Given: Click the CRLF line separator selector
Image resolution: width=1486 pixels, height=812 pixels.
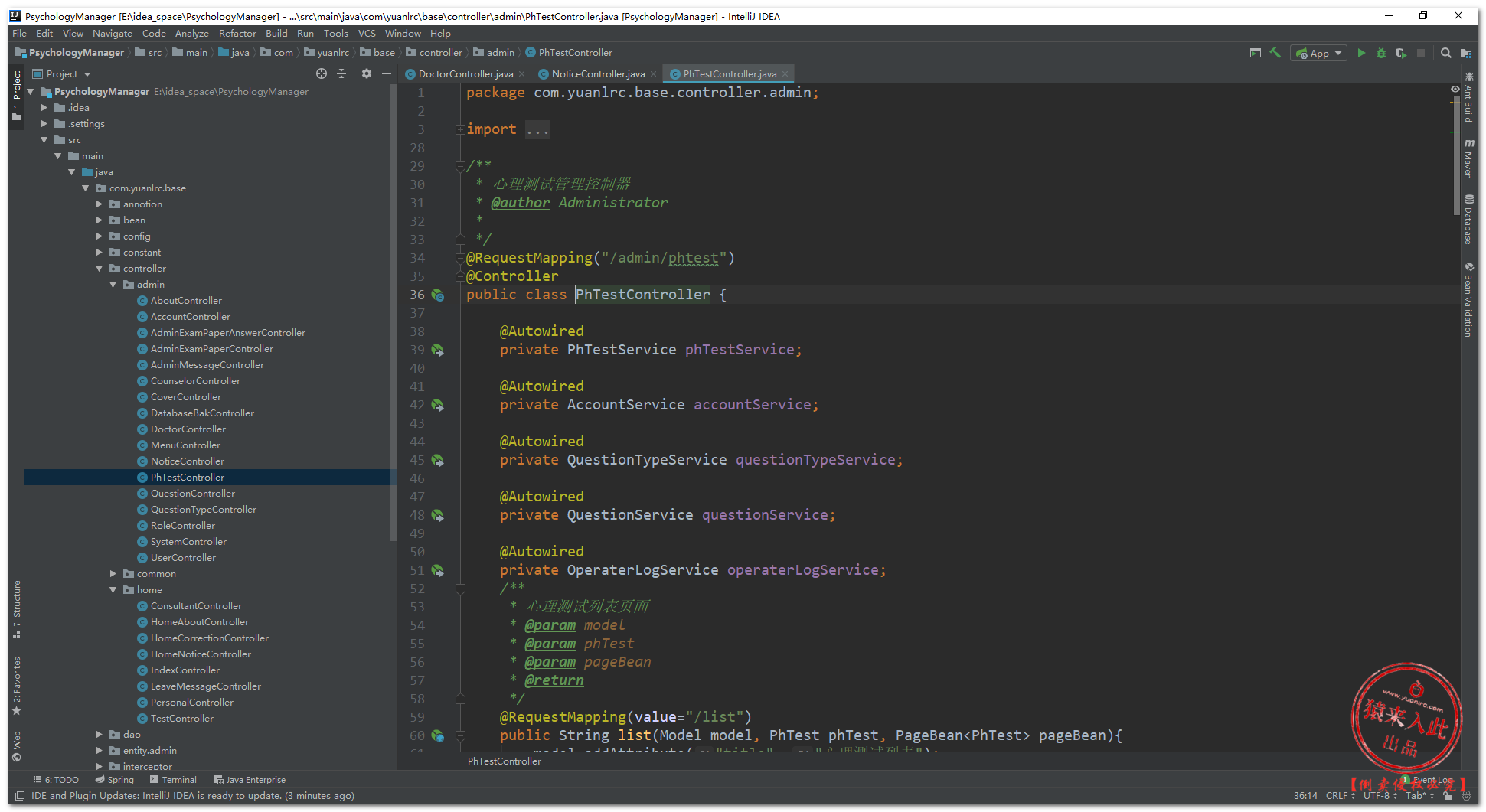Looking at the screenshot, I should click(1341, 796).
